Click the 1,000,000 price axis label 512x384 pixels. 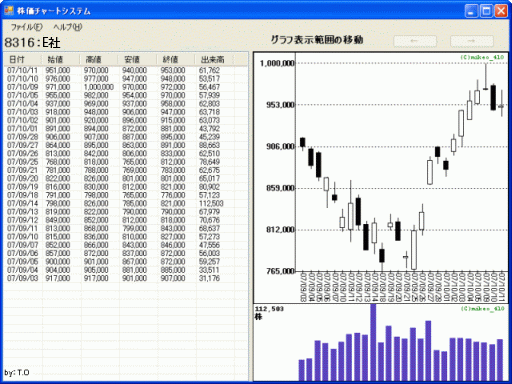tap(277, 63)
